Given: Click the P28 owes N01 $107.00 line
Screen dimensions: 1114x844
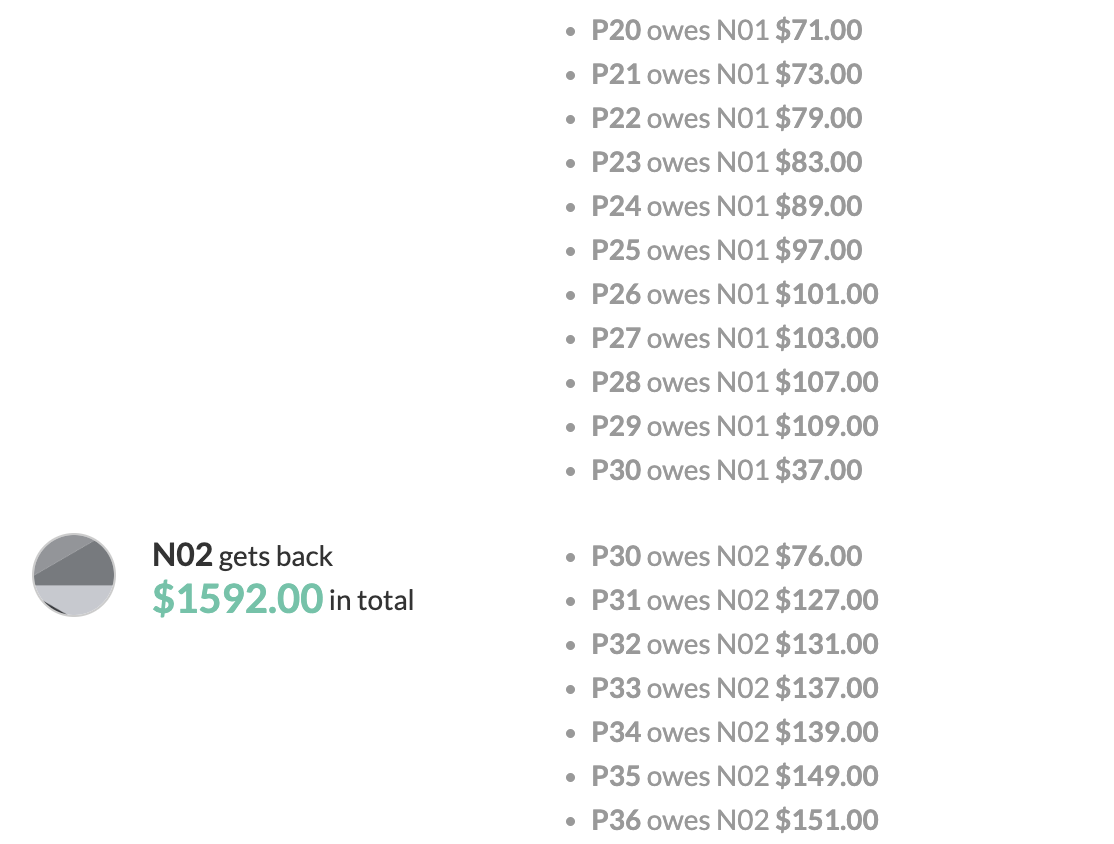Looking at the screenshot, I should click(734, 382).
